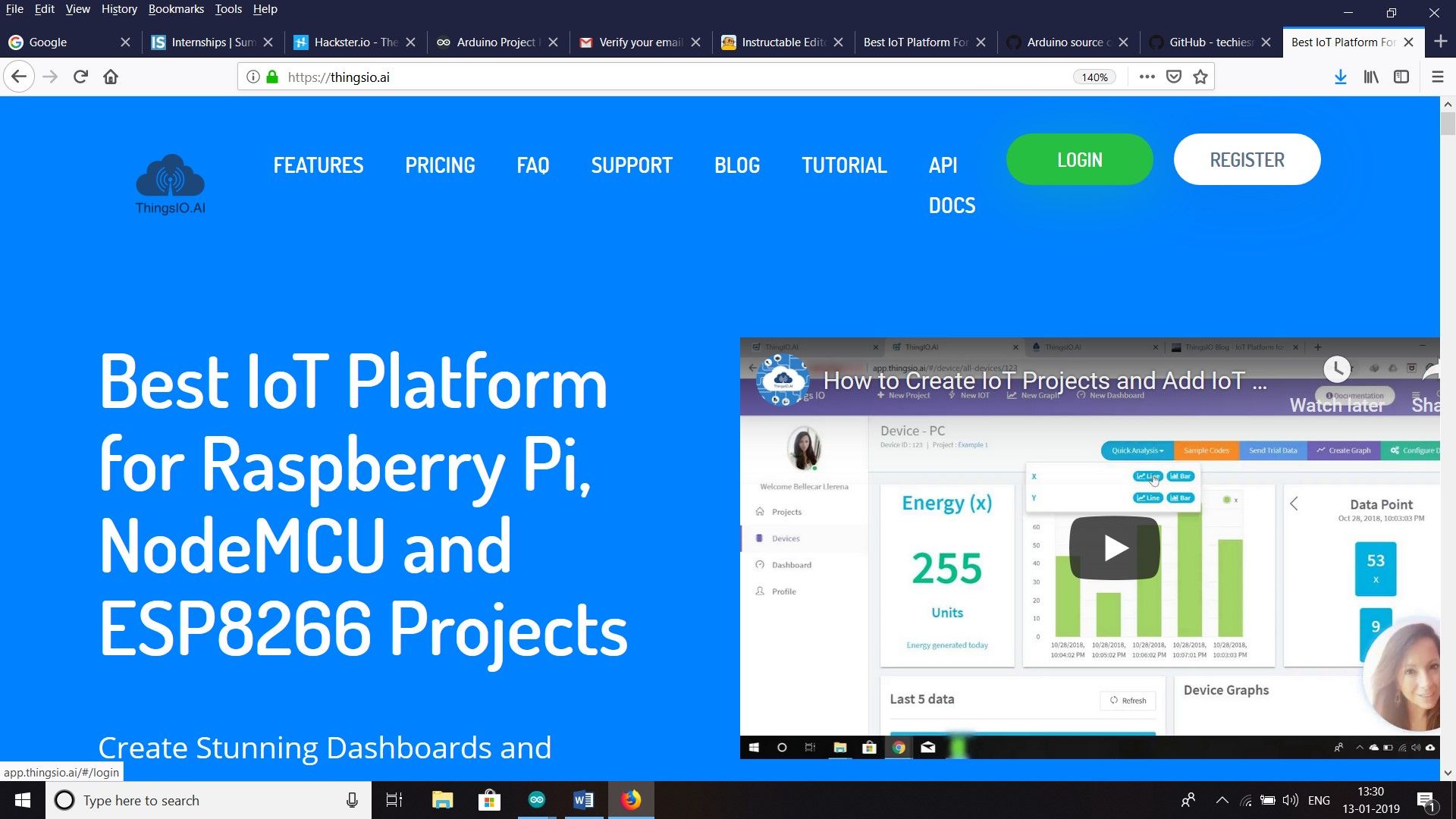Launch Arduino IDE from the taskbar
The height and width of the screenshot is (819, 1456).
(x=537, y=799)
